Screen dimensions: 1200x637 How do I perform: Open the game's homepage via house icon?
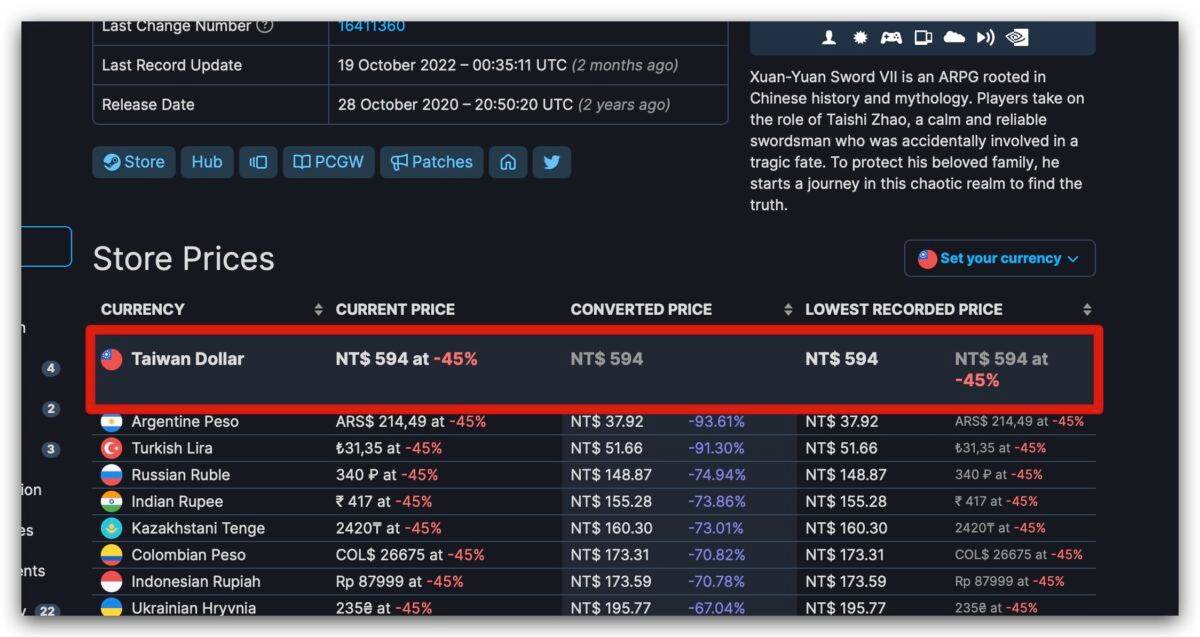pos(508,162)
